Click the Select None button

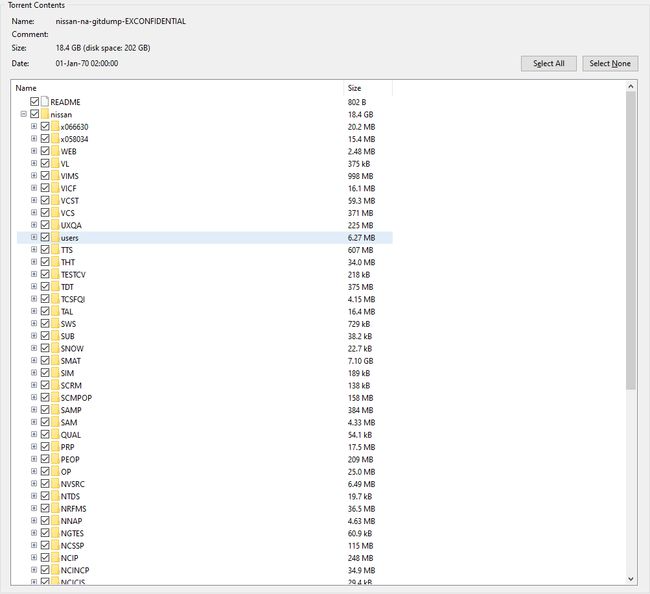(610, 63)
